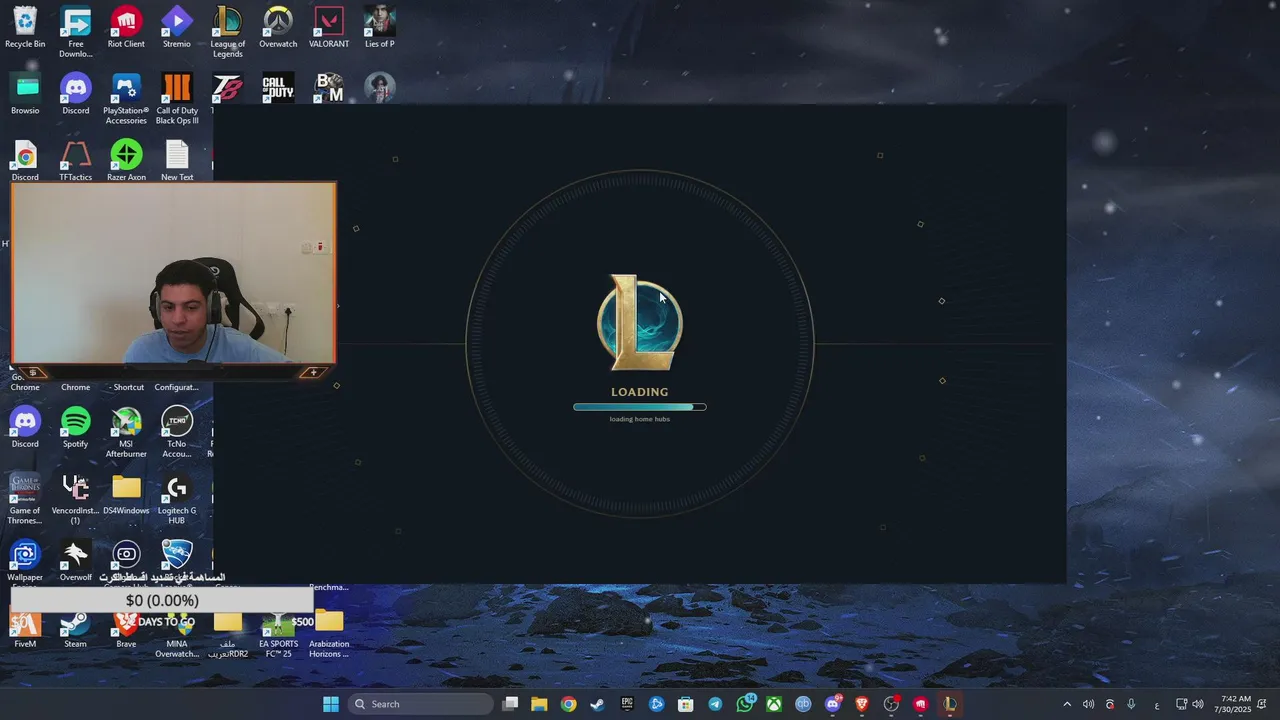Launch the Overwolf desktop shortcut
Image resolution: width=1280 pixels, height=720 pixels.
pos(75,560)
